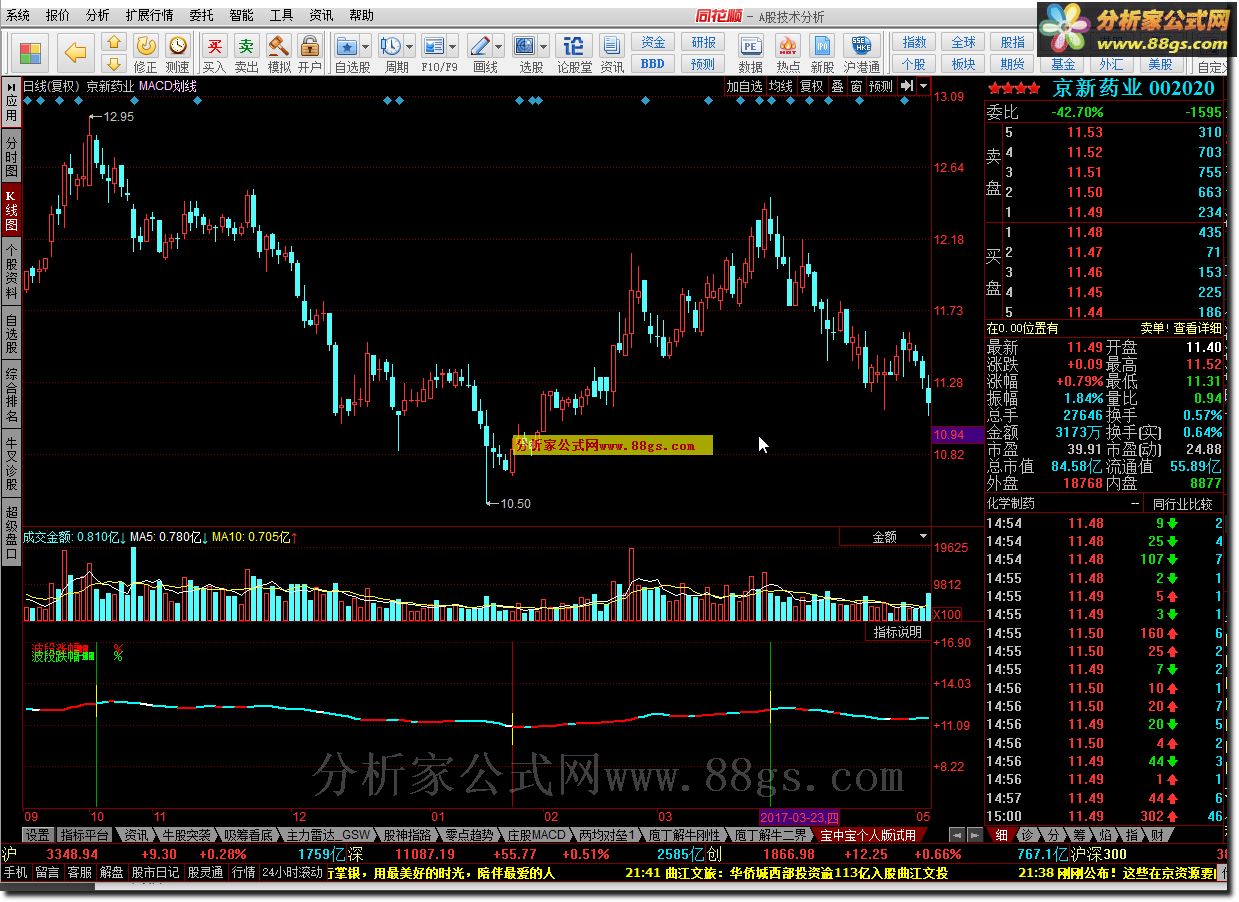Open the 资讯 news toolbar icon
Screen dimensions: 1239x902
(x=612, y=52)
